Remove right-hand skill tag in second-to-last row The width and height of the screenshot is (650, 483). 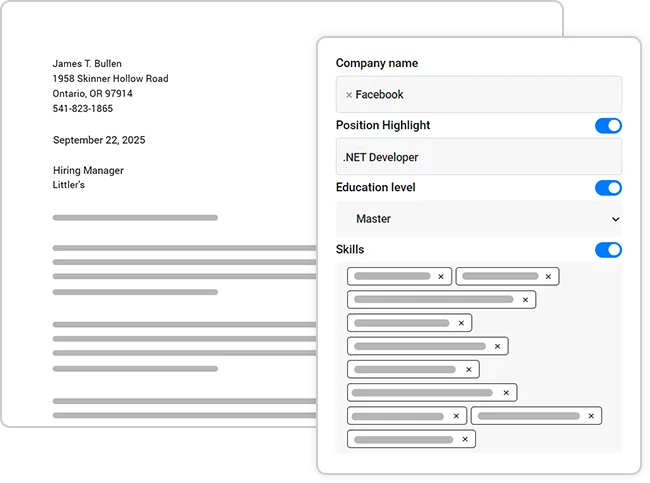(x=591, y=416)
